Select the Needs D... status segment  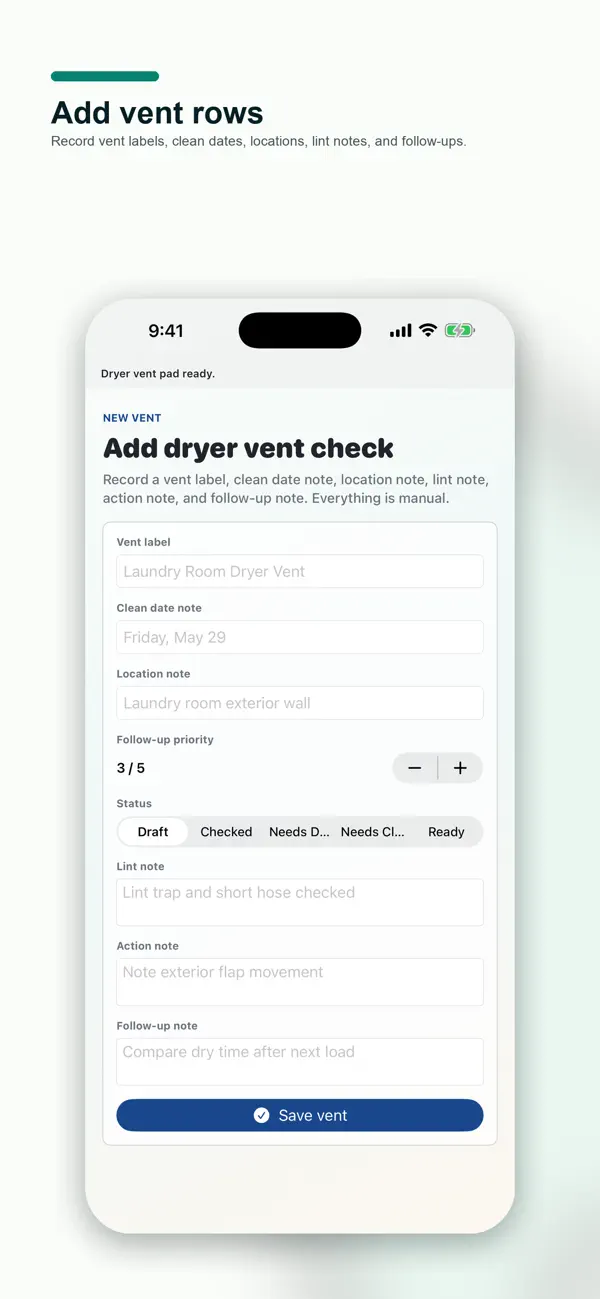coord(299,832)
